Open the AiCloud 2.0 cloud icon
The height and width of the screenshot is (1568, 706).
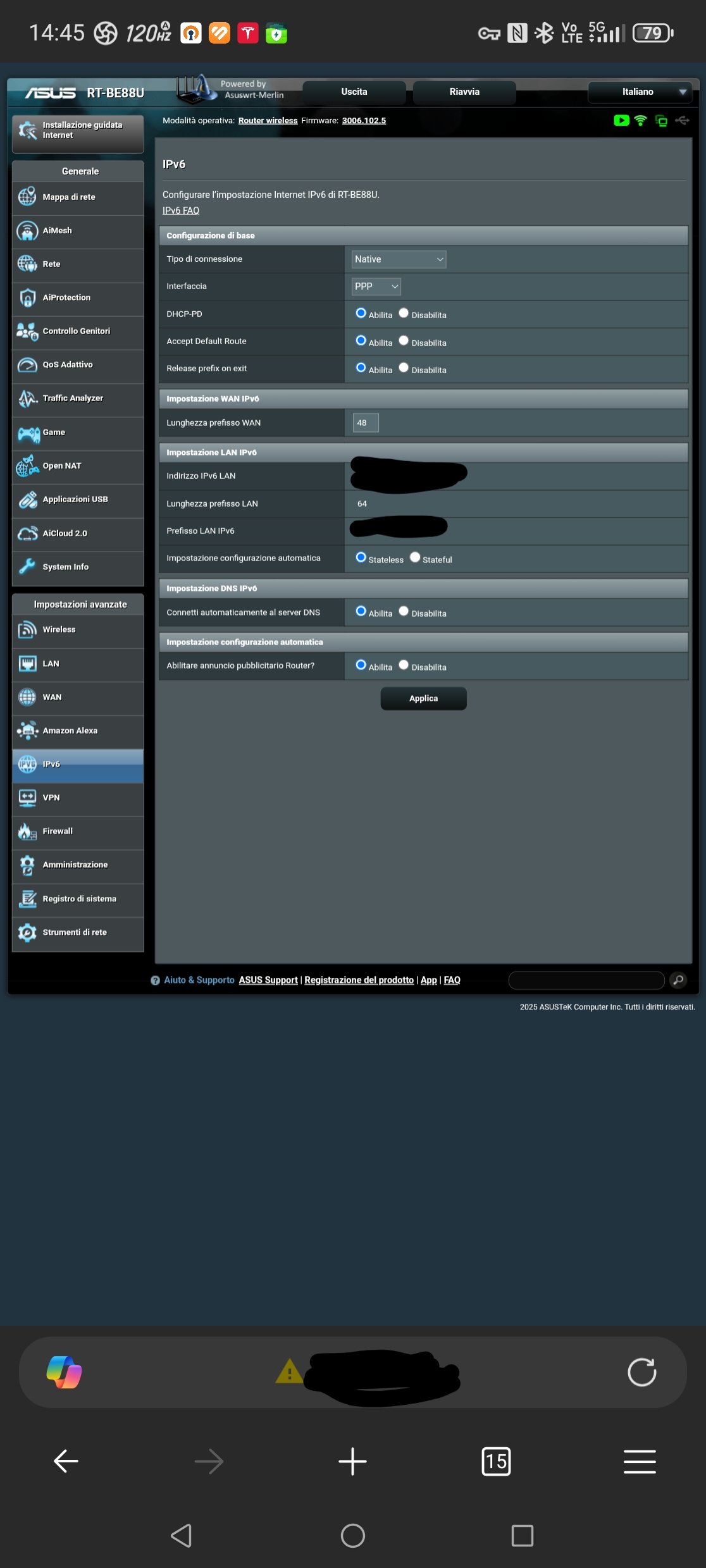[x=27, y=534]
